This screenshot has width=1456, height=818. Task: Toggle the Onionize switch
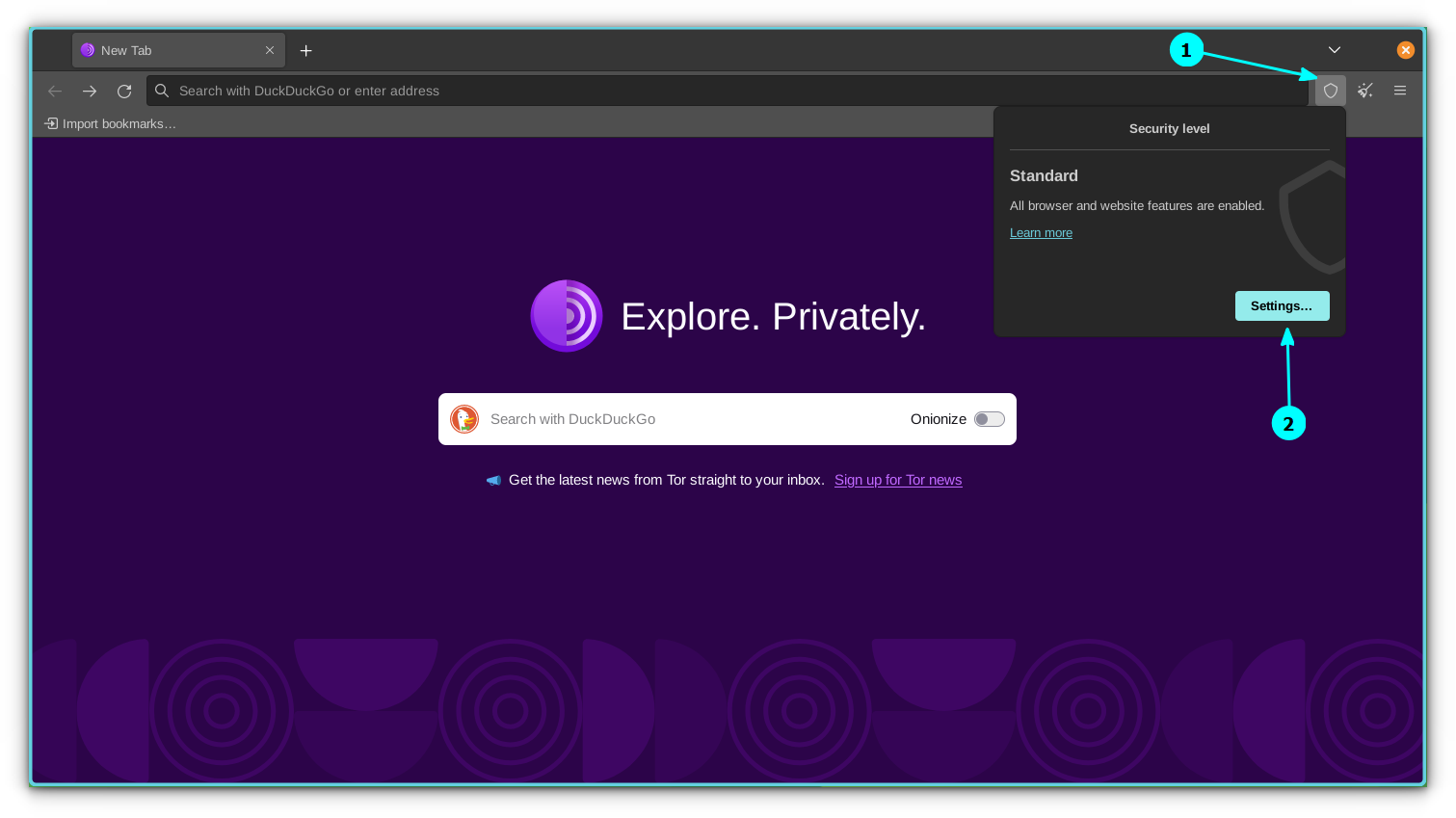(990, 419)
